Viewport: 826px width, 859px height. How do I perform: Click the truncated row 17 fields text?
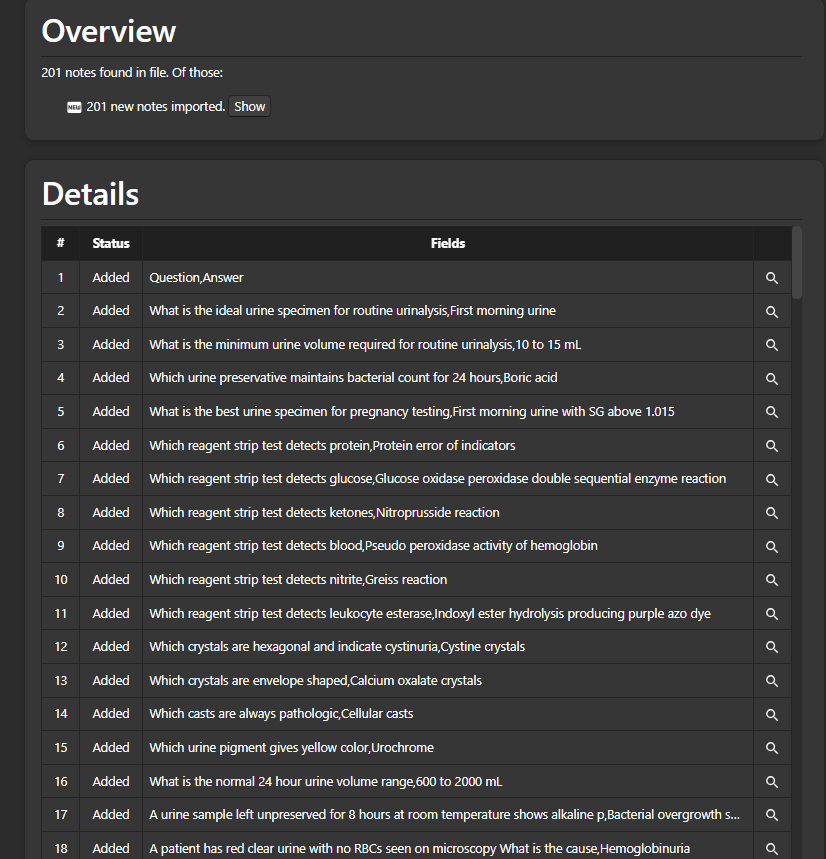point(445,815)
